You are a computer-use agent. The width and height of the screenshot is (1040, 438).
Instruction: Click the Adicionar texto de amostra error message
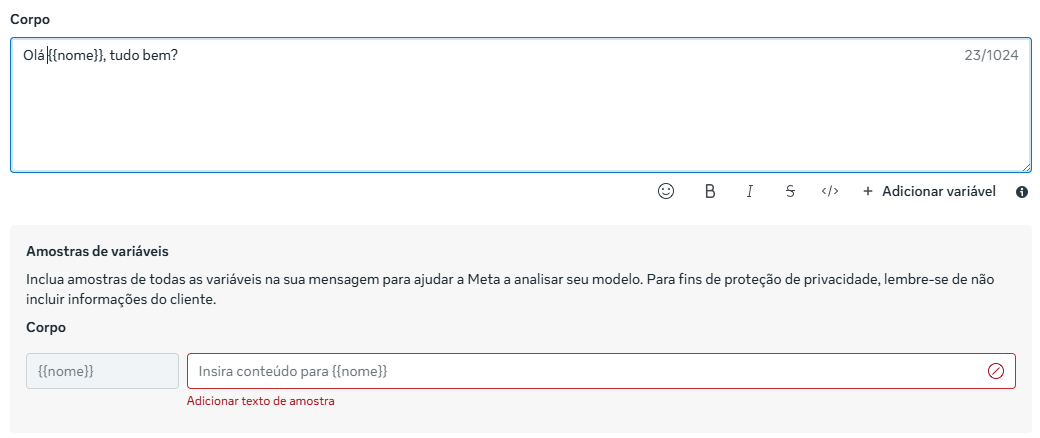coord(260,401)
